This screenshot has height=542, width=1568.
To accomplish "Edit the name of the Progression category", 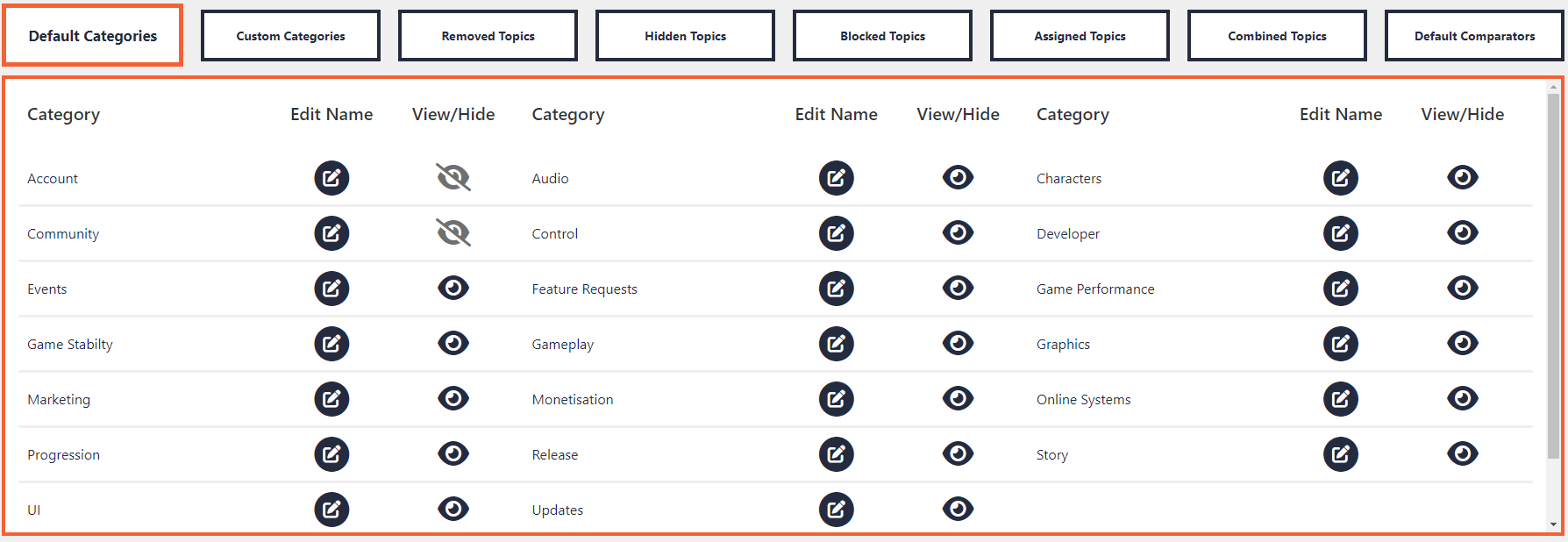I will (331, 454).
